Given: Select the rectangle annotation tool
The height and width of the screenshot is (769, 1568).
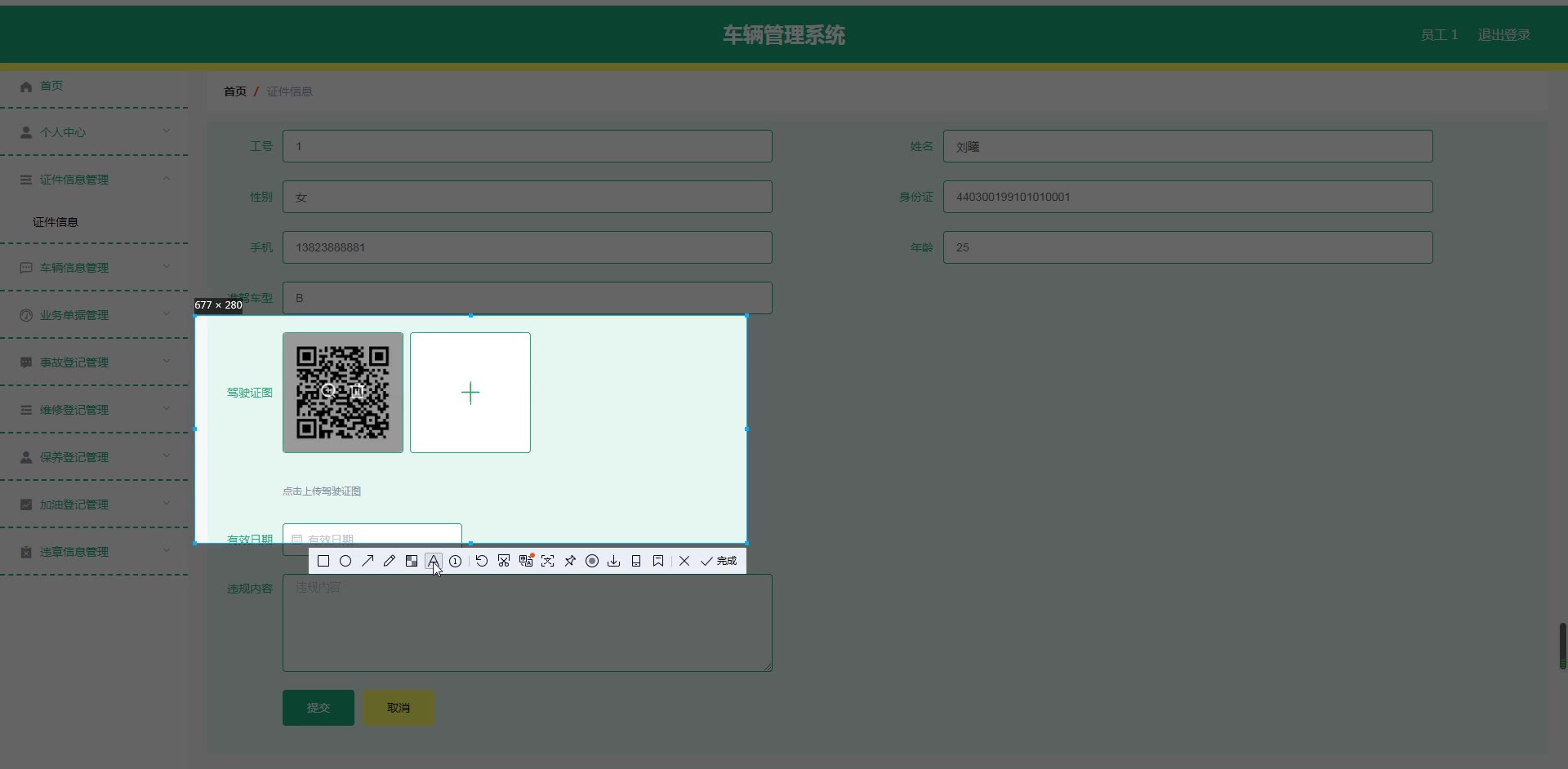Looking at the screenshot, I should [x=323, y=561].
